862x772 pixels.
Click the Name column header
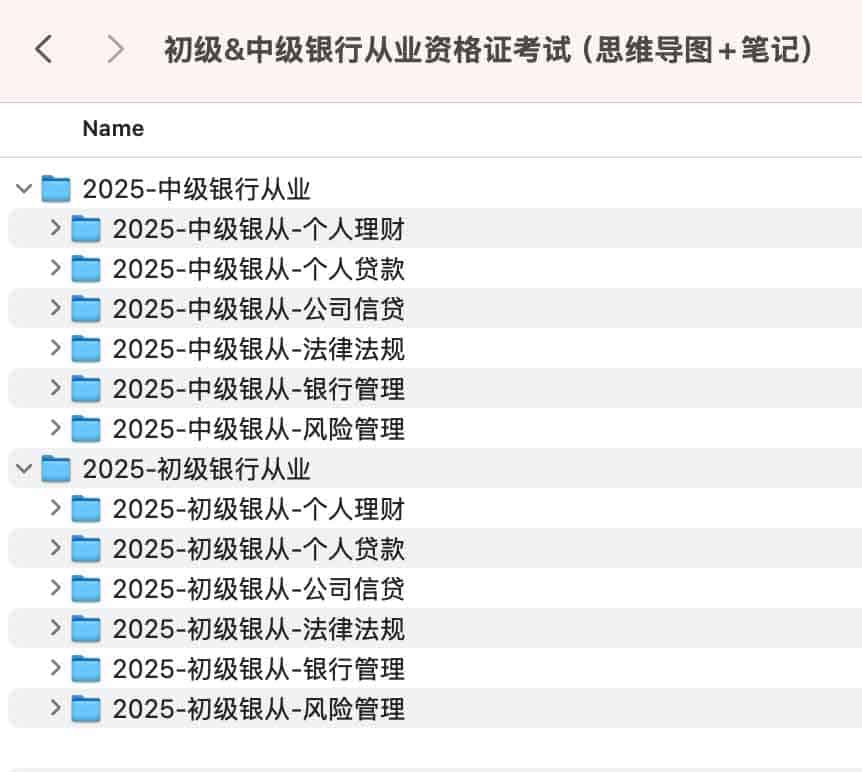pyautogui.click(x=112, y=128)
